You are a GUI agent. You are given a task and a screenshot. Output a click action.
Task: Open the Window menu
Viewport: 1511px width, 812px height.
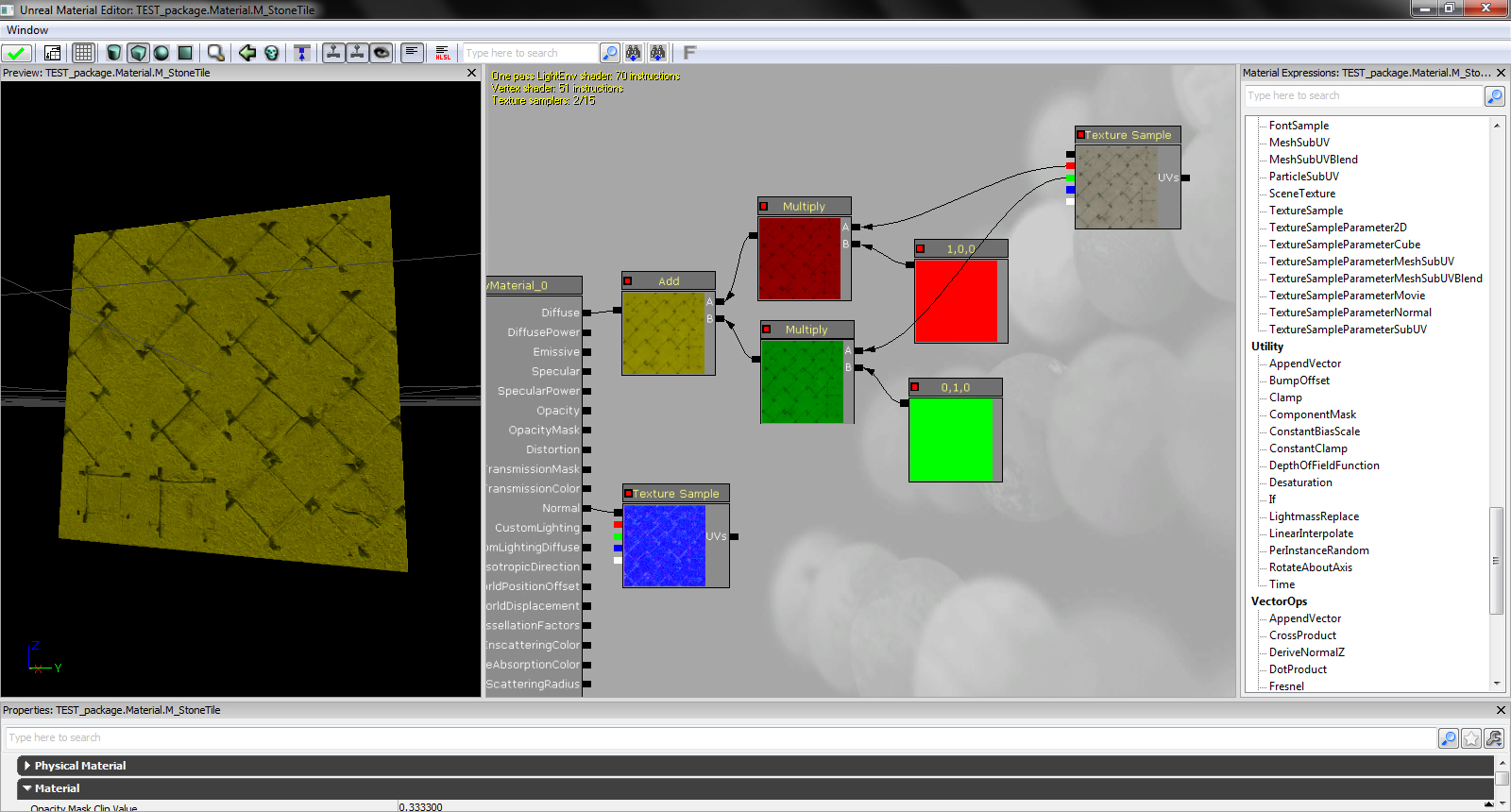(27, 30)
